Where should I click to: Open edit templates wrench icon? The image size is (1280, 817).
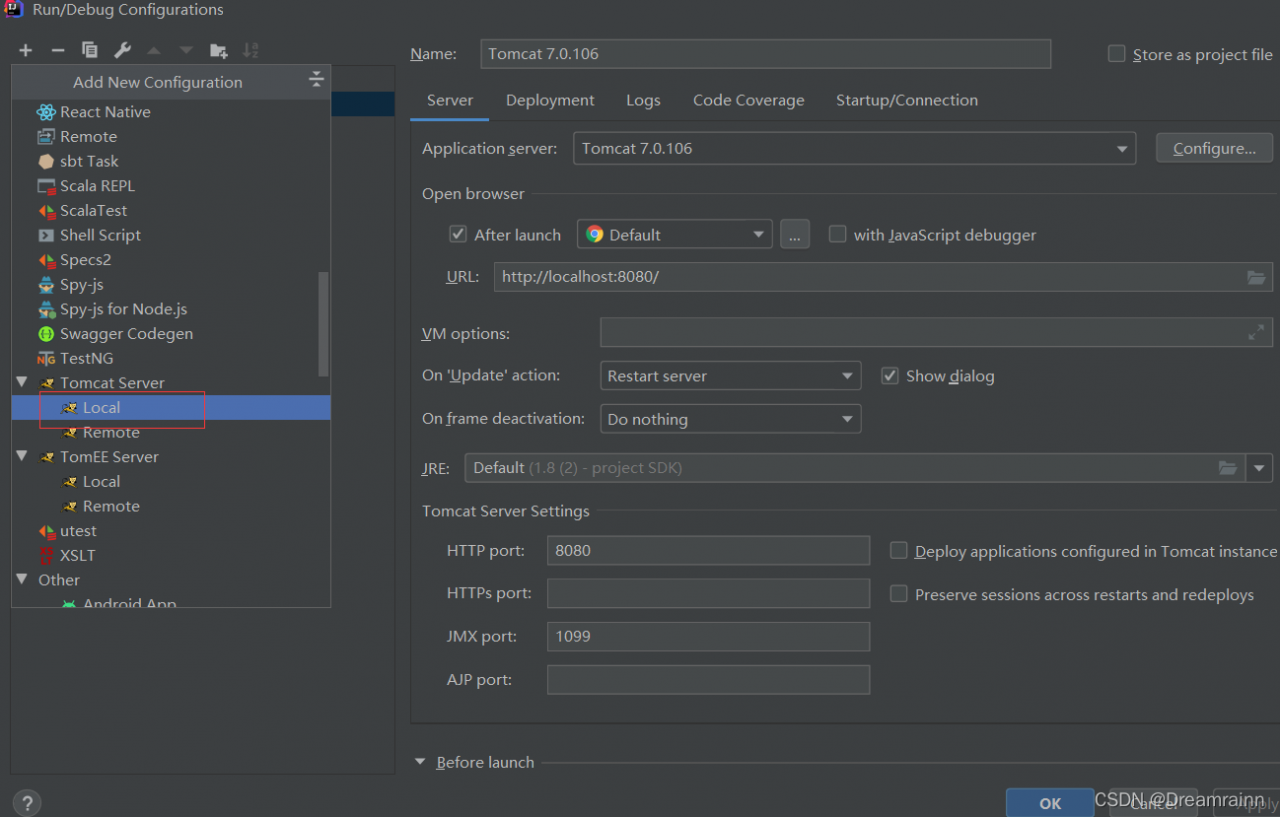(122, 50)
